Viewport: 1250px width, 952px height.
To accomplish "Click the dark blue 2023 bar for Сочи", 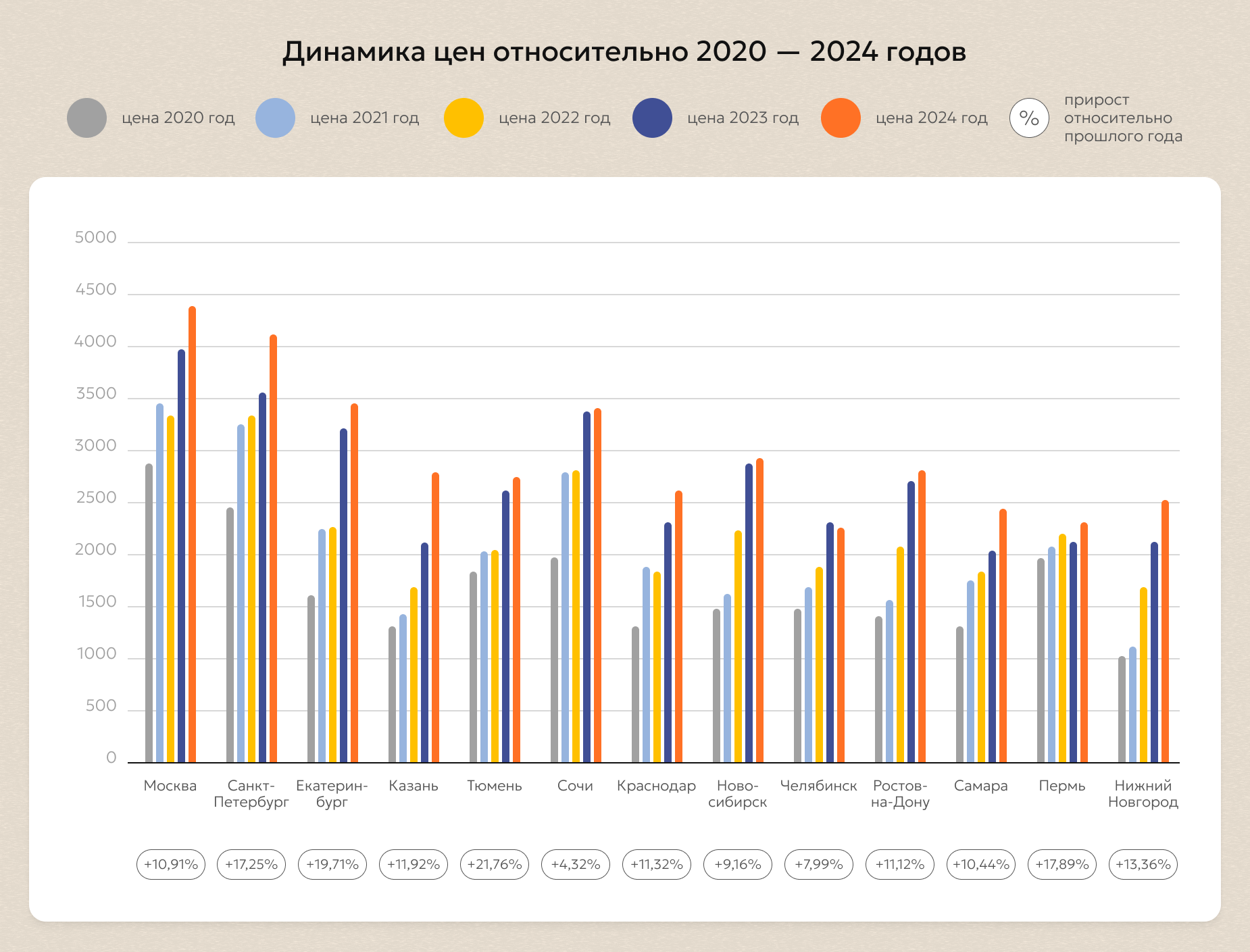I will (x=586, y=587).
